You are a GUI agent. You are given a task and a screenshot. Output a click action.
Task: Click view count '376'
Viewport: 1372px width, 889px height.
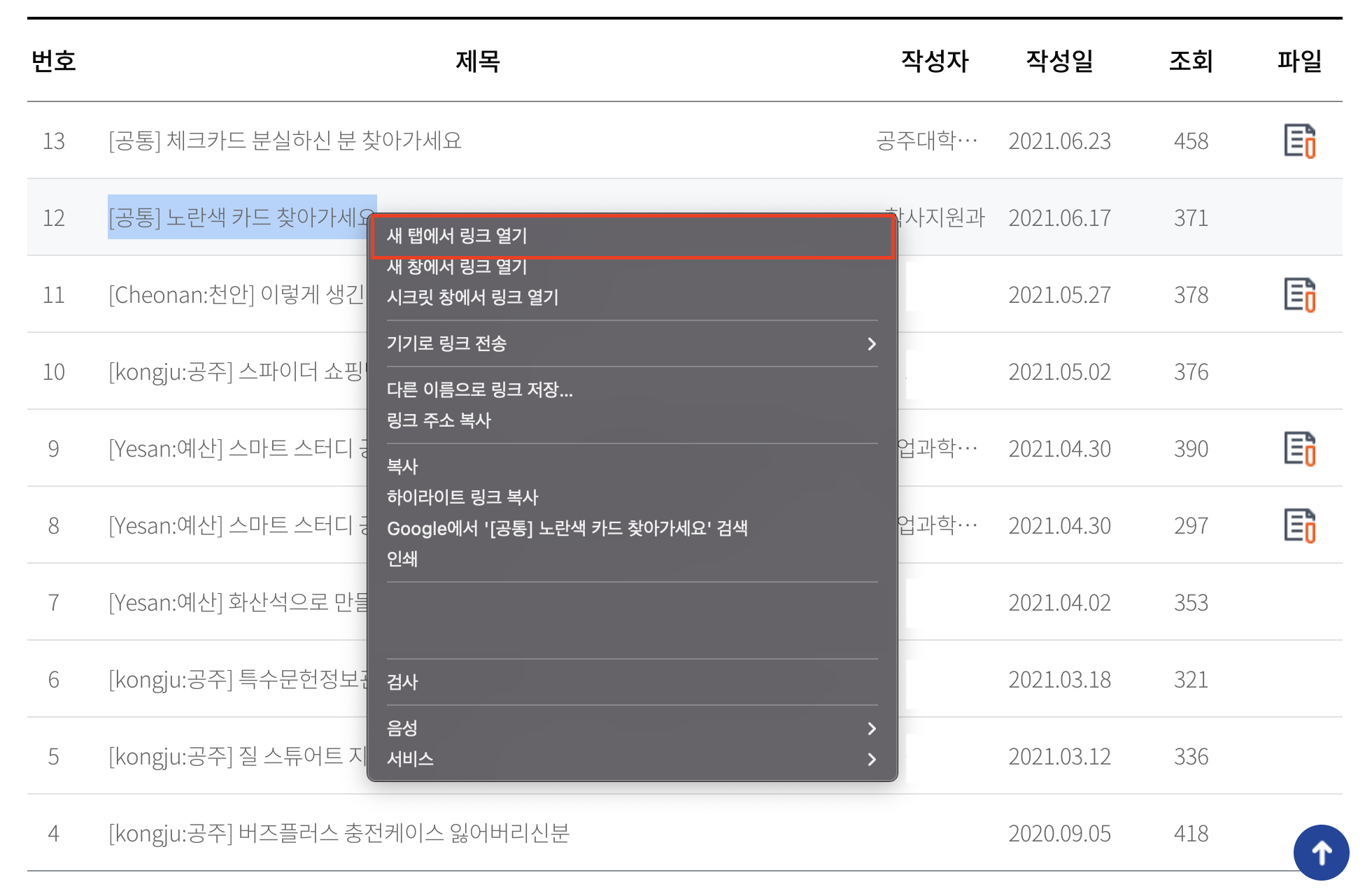pyautogui.click(x=1191, y=372)
